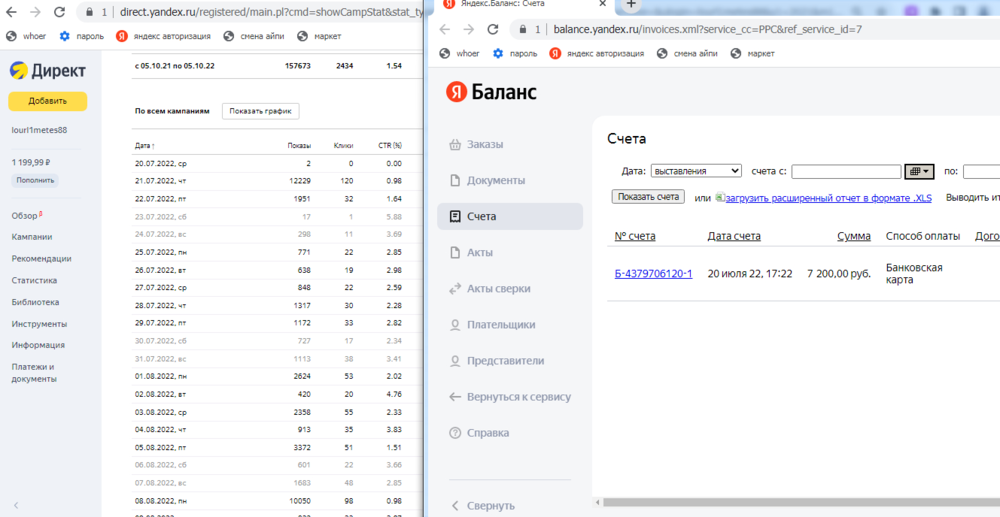The image size is (1000, 517).
Task: Open invoice Б-4379706120-1
Action: 653,273
